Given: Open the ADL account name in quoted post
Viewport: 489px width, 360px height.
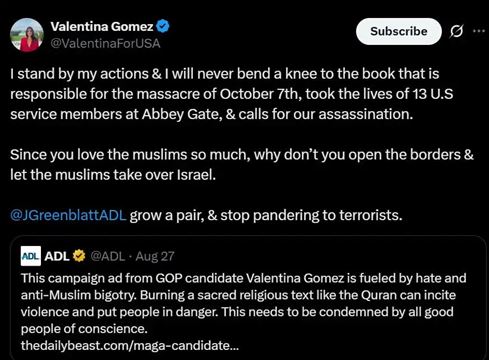Looking at the screenshot, I should pyautogui.click(x=57, y=256).
